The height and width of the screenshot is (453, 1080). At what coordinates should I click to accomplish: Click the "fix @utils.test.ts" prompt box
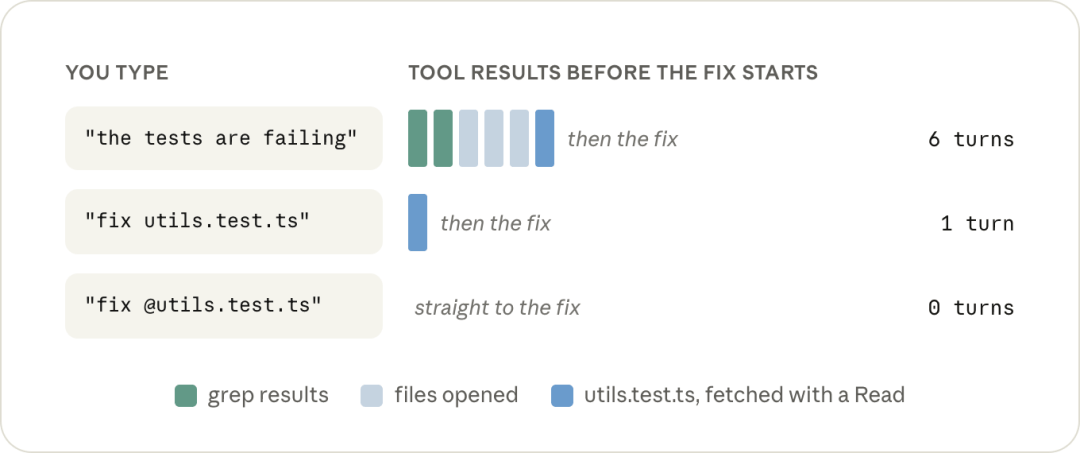pyautogui.click(x=223, y=306)
